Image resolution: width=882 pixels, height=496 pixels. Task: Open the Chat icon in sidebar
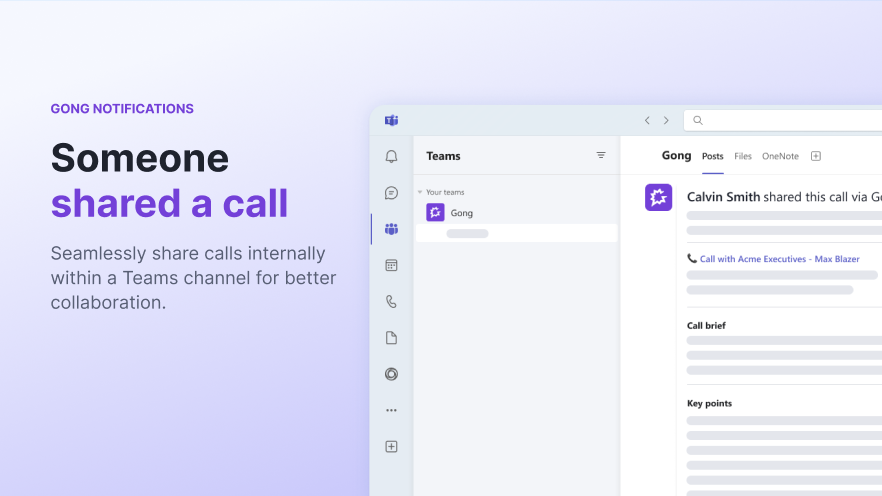pyautogui.click(x=391, y=193)
